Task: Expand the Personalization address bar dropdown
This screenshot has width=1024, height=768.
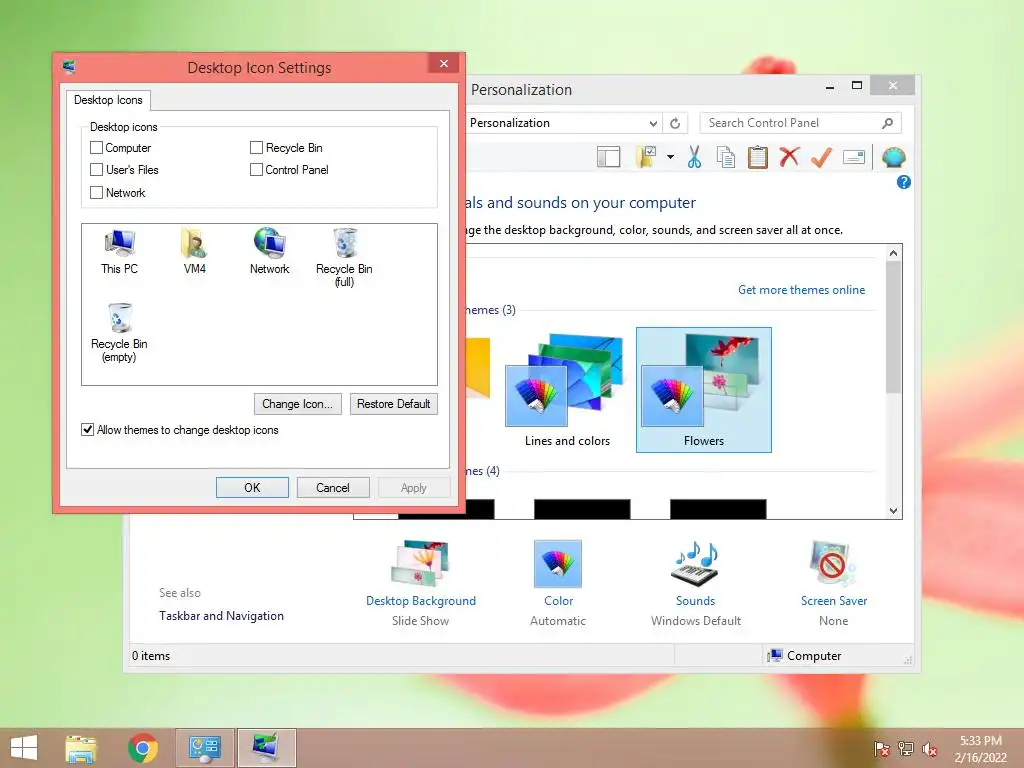Action: pyautogui.click(x=653, y=123)
